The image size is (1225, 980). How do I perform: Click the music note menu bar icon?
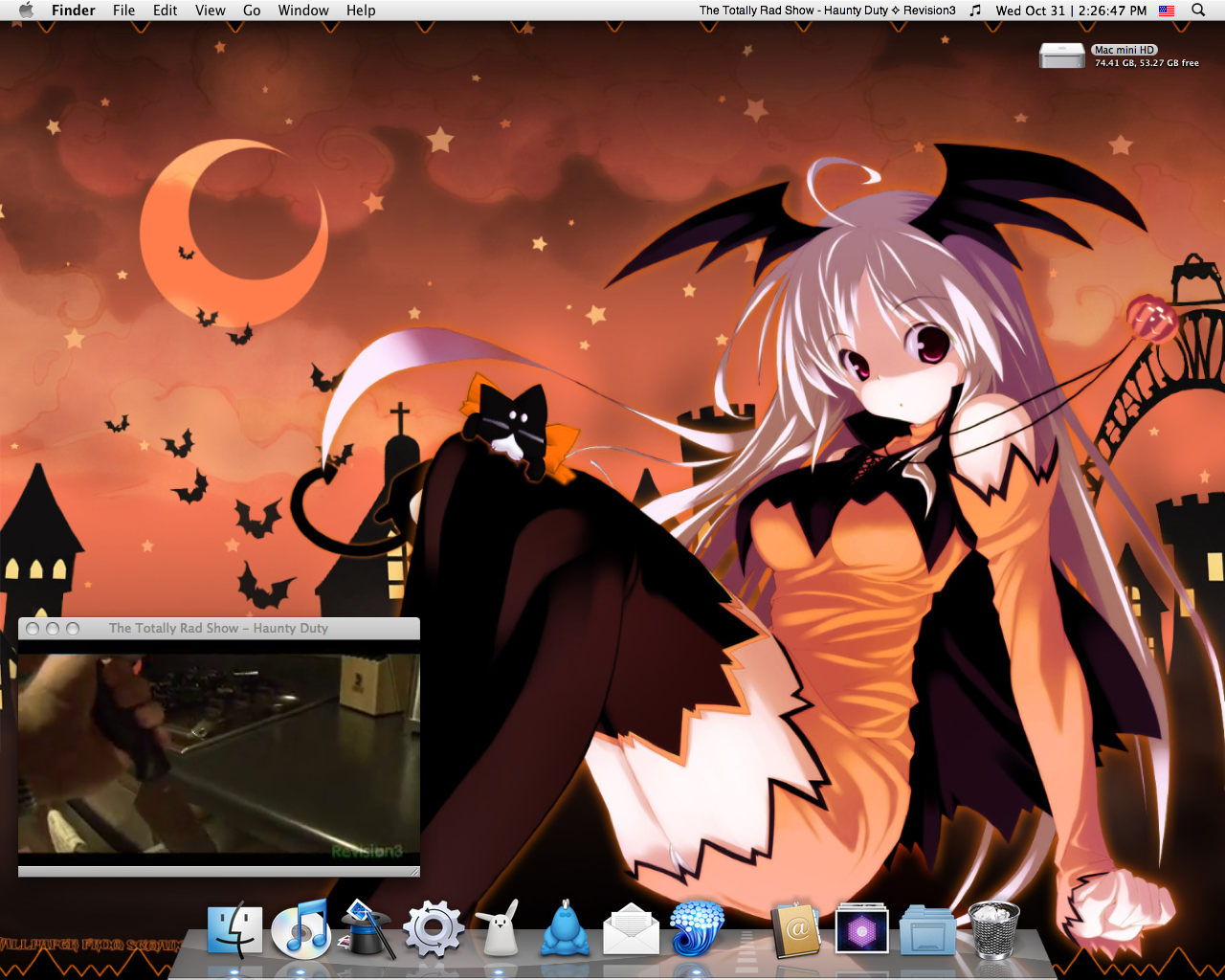pyautogui.click(x=975, y=11)
